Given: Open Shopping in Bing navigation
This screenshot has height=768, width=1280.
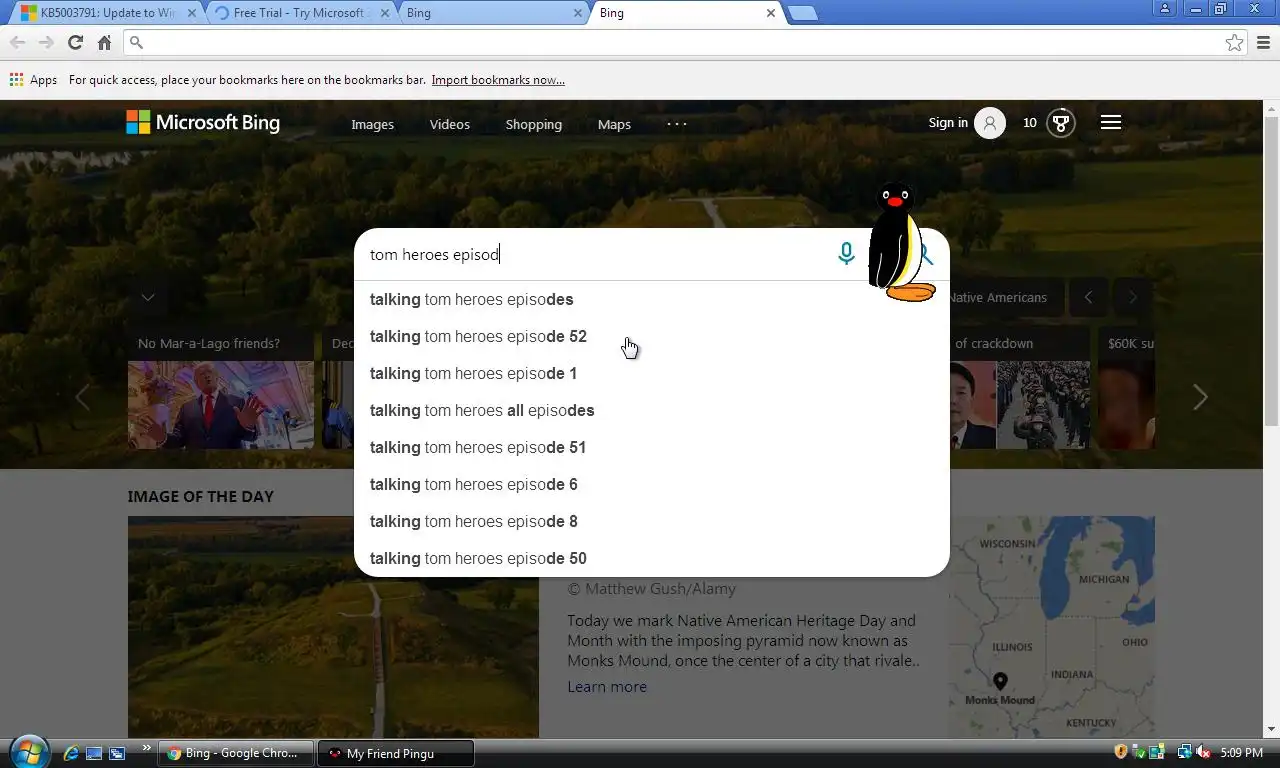Looking at the screenshot, I should pos(533,124).
